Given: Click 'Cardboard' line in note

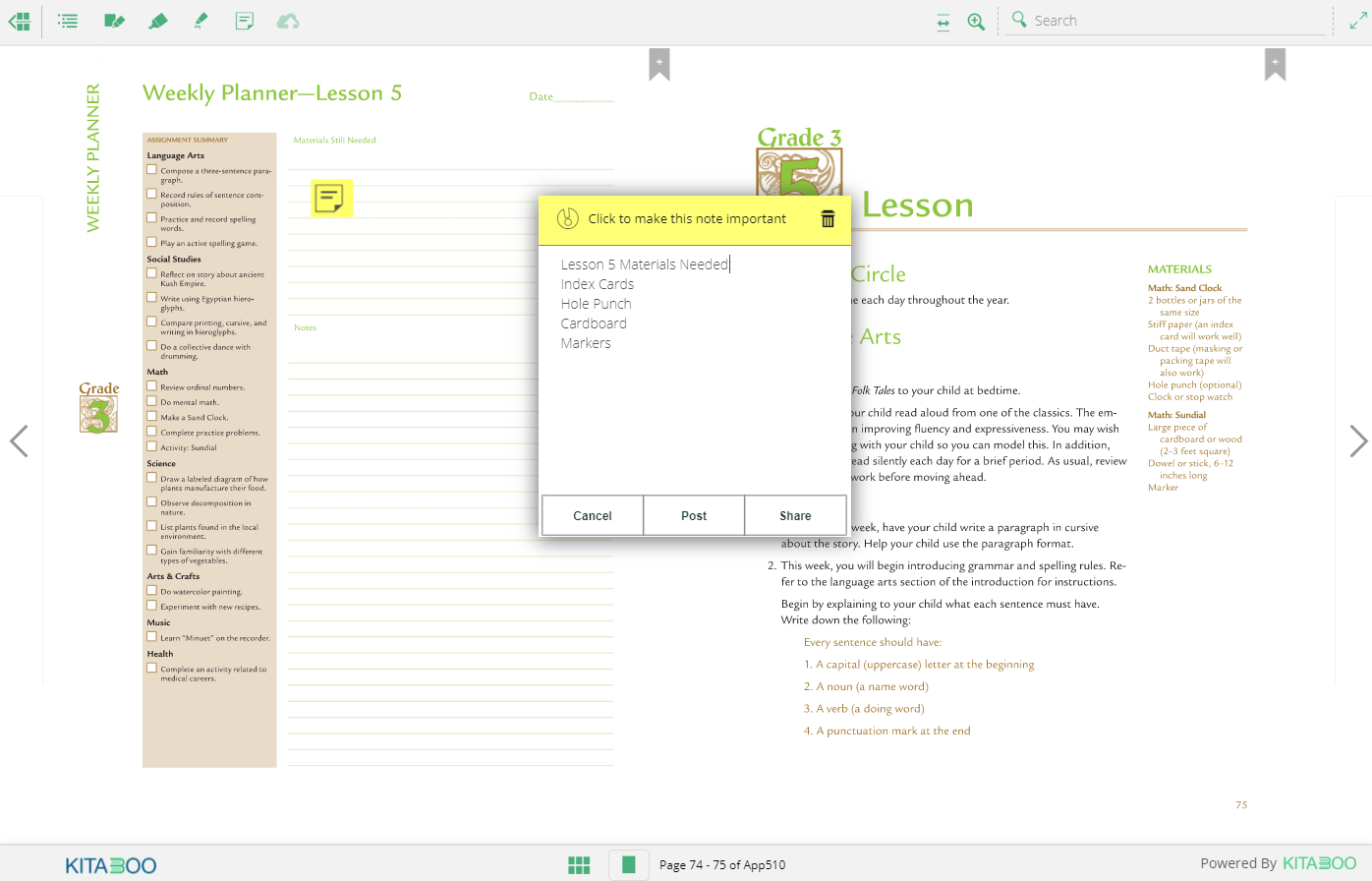Looking at the screenshot, I should tap(594, 323).
